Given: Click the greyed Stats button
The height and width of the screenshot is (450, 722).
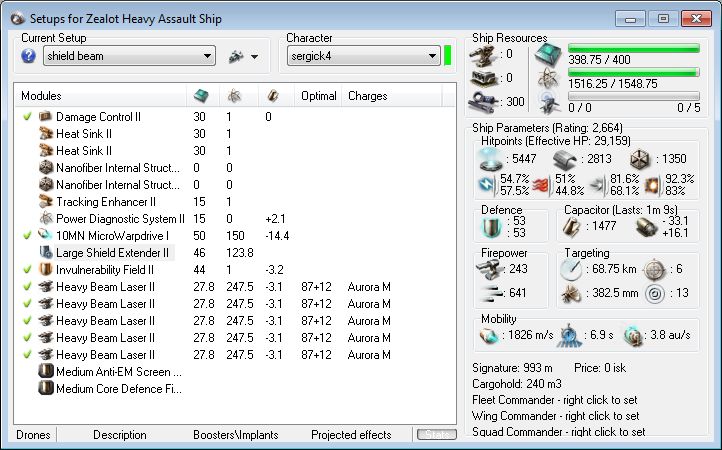Looking at the screenshot, I should point(437,434).
